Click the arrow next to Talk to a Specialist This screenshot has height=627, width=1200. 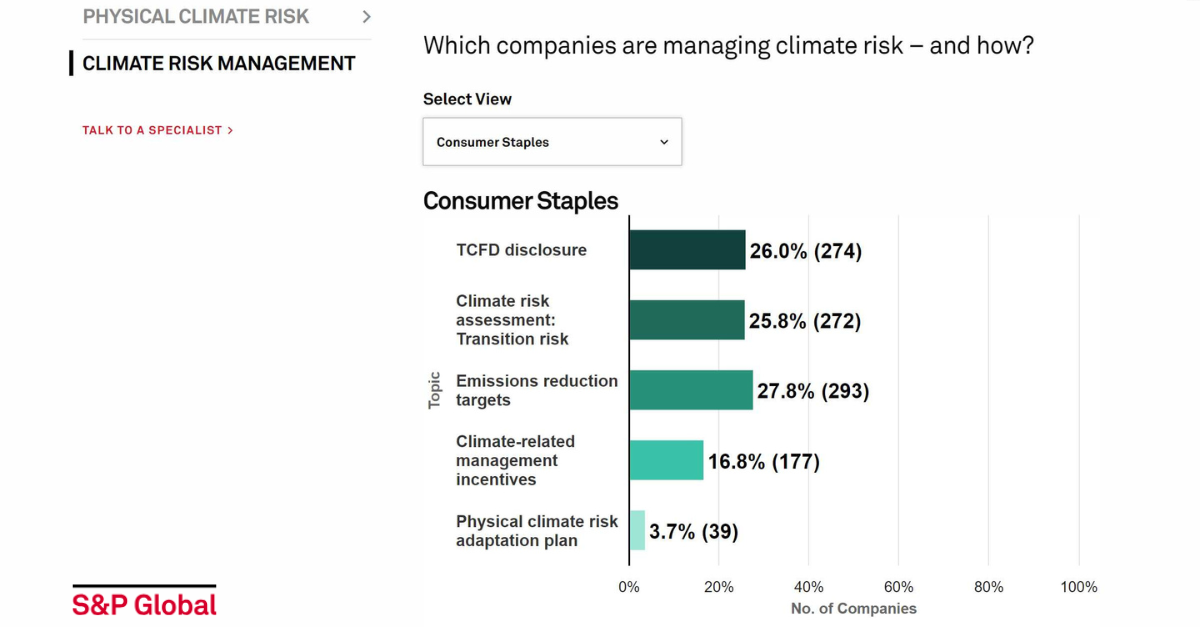tap(230, 130)
